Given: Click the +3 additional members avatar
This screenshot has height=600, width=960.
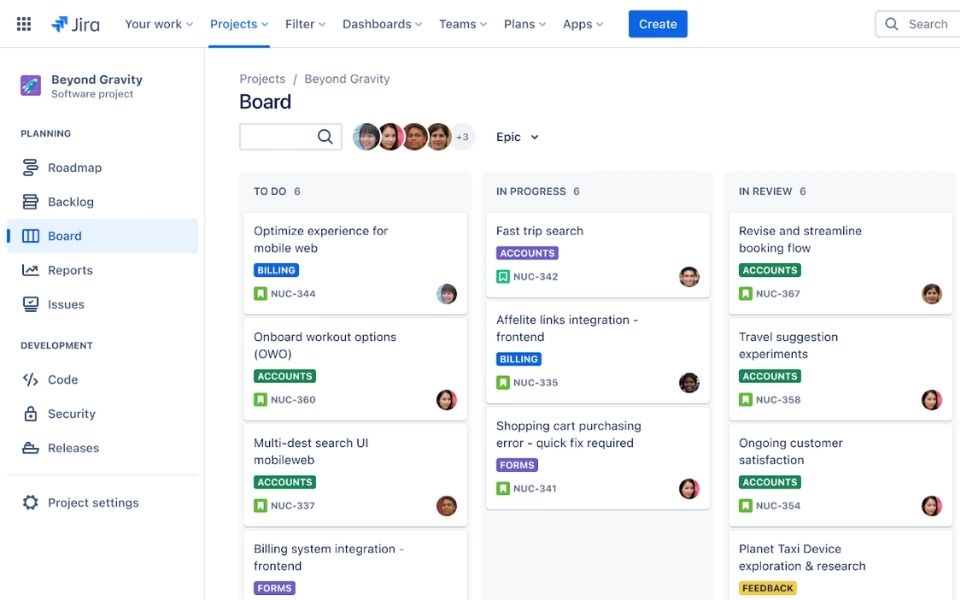Looking at the screenshot, I should (x=462, y=137).
